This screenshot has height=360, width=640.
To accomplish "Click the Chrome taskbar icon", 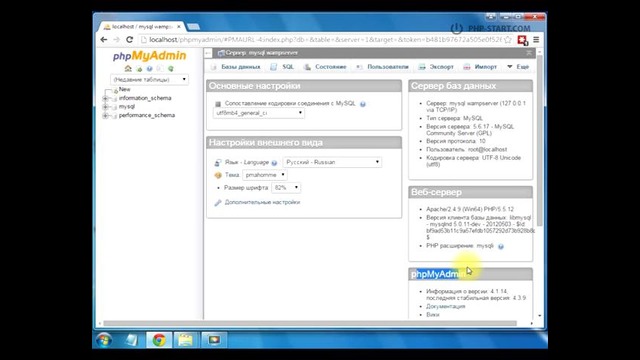I will 159,340.
